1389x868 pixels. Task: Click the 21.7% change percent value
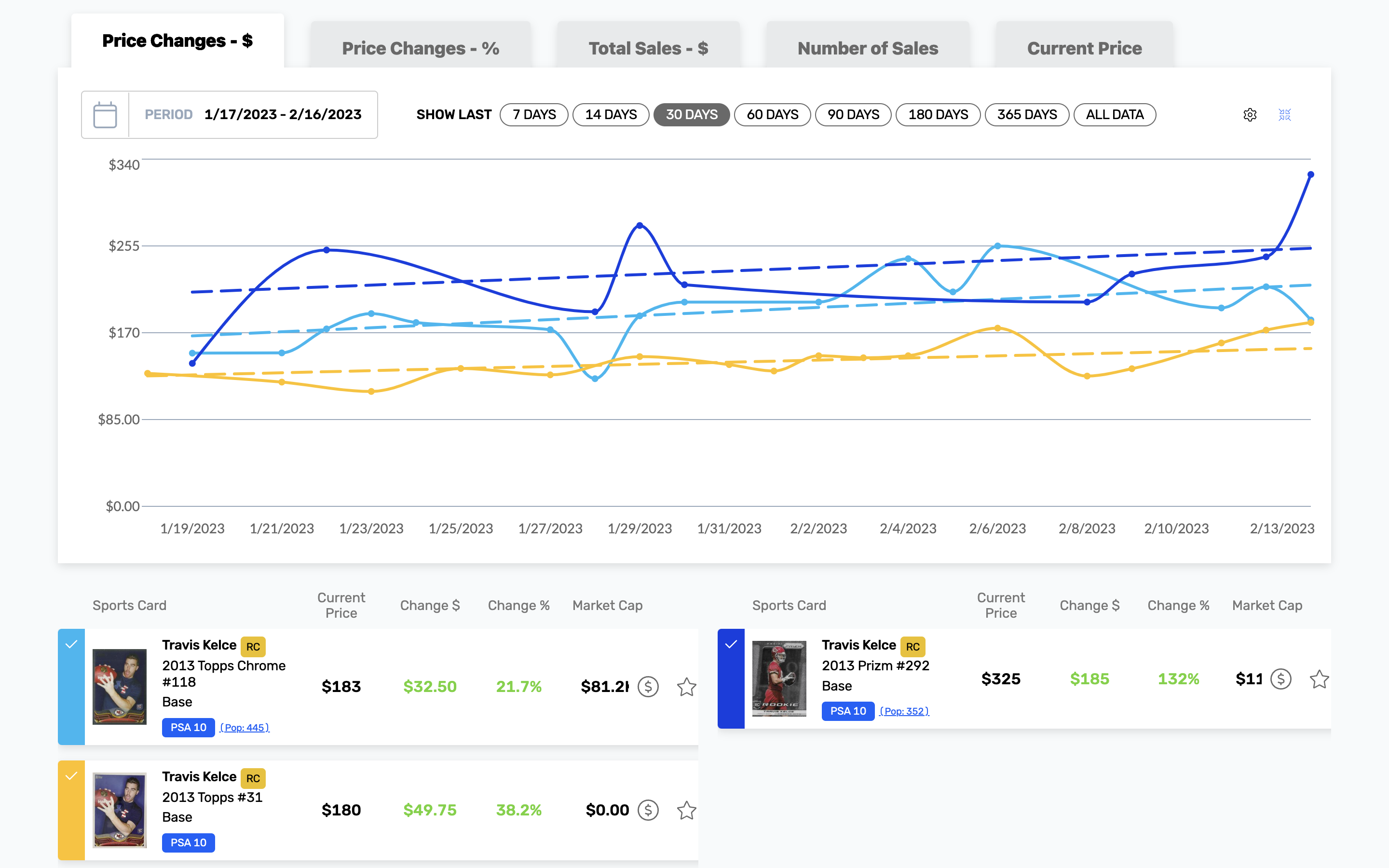(519, 687)
